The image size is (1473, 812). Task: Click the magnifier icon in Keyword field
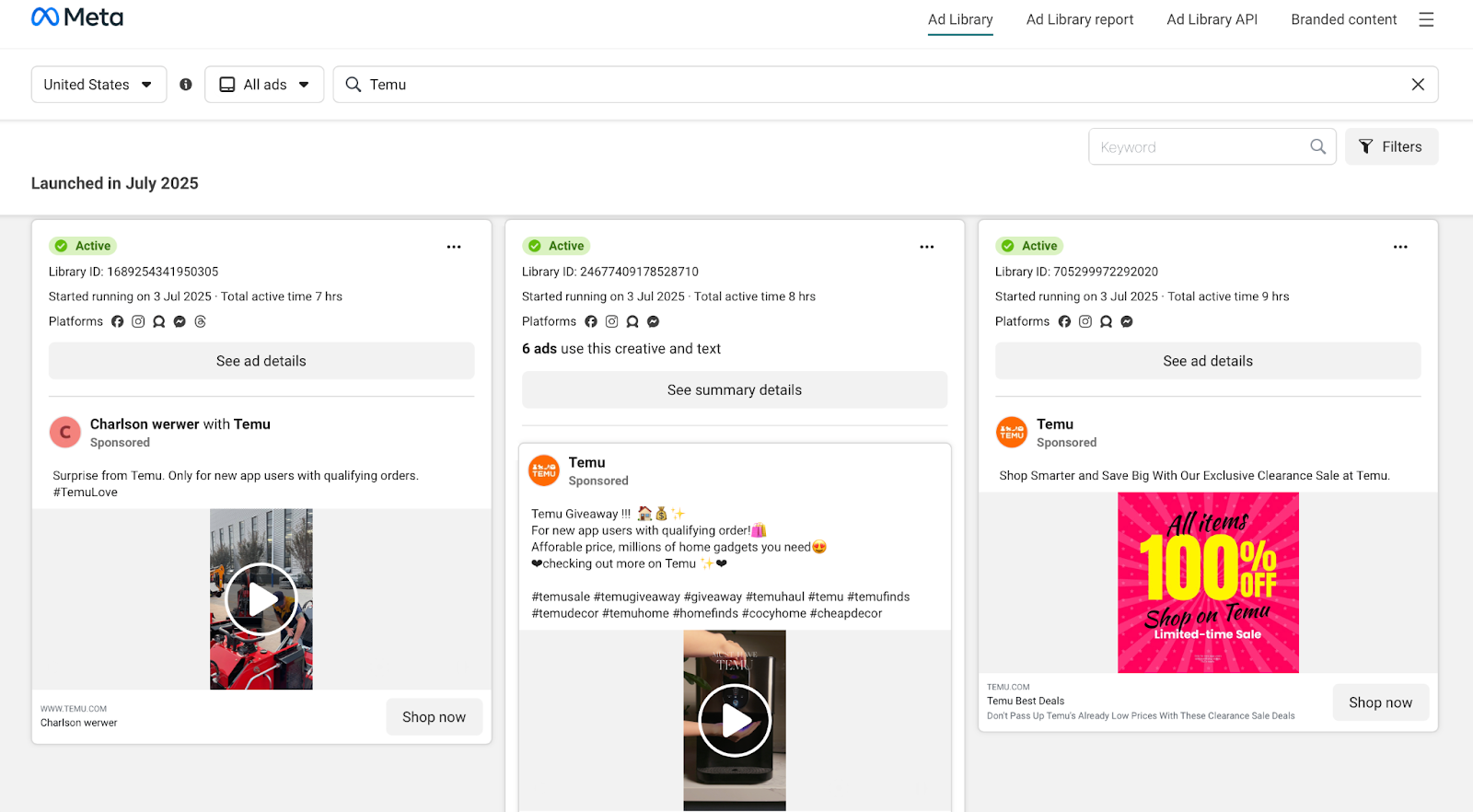point(1318,146)
